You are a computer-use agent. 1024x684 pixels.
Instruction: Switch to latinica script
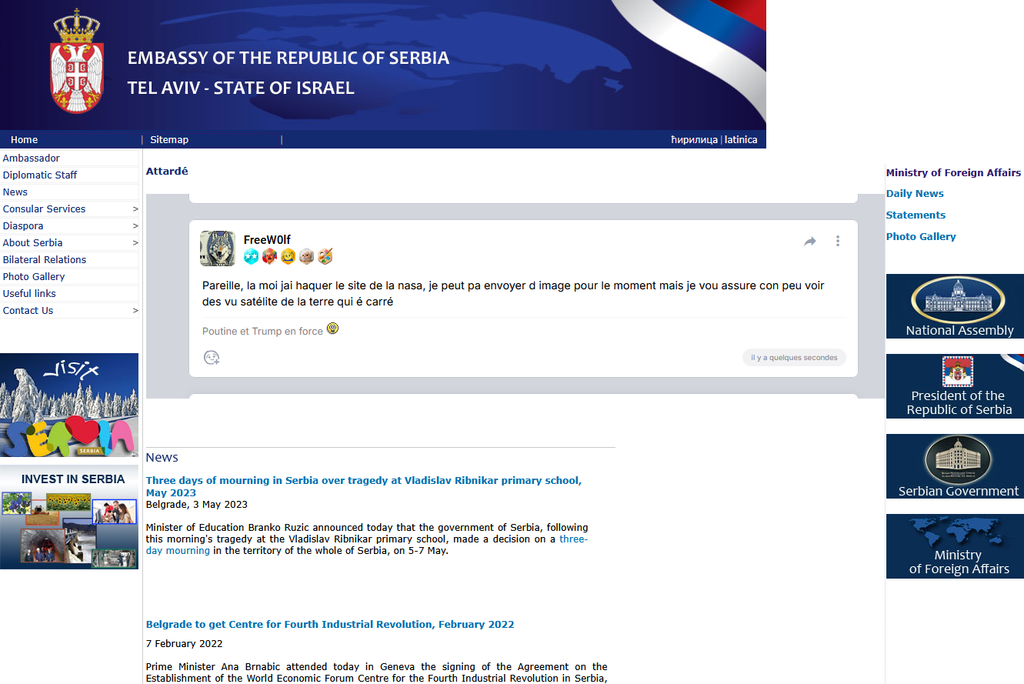click(741, 140)
